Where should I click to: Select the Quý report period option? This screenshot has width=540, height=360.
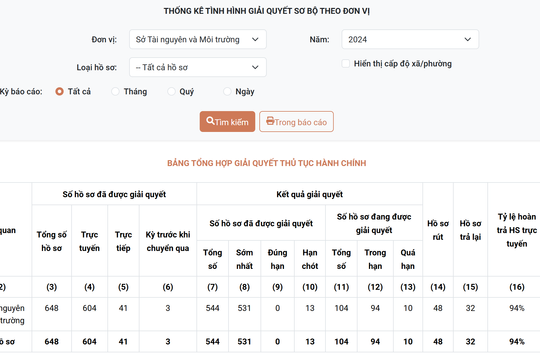pyautogui.click(x=171, y=92)
